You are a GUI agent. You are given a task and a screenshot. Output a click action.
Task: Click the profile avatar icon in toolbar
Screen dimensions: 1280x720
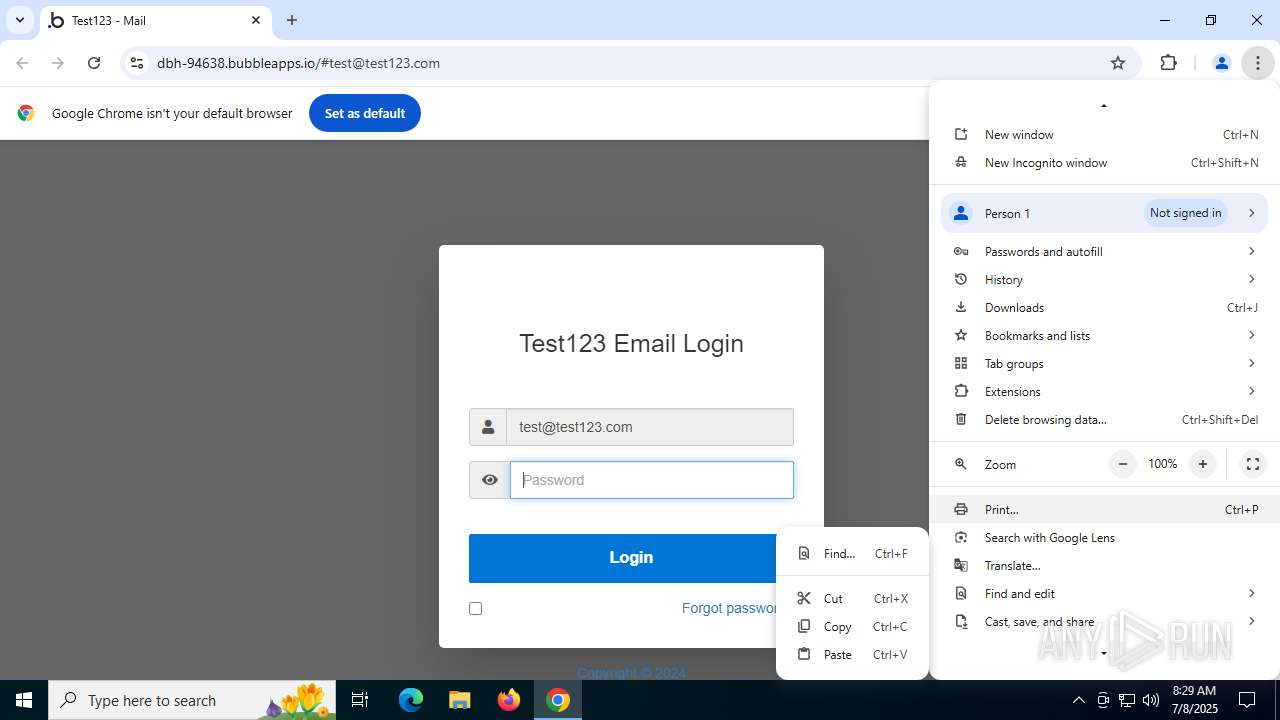coord(1221,63)
